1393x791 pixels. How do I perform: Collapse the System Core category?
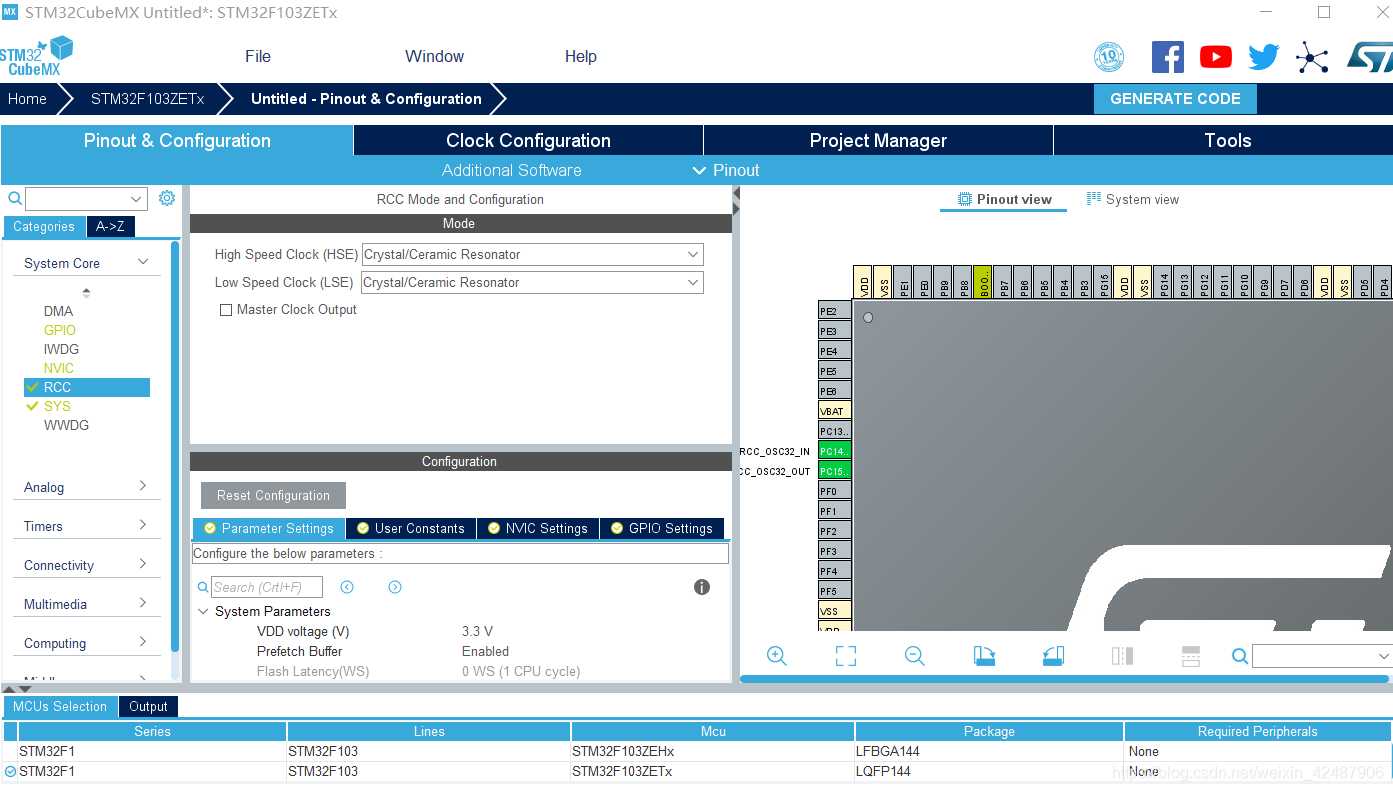143,262
